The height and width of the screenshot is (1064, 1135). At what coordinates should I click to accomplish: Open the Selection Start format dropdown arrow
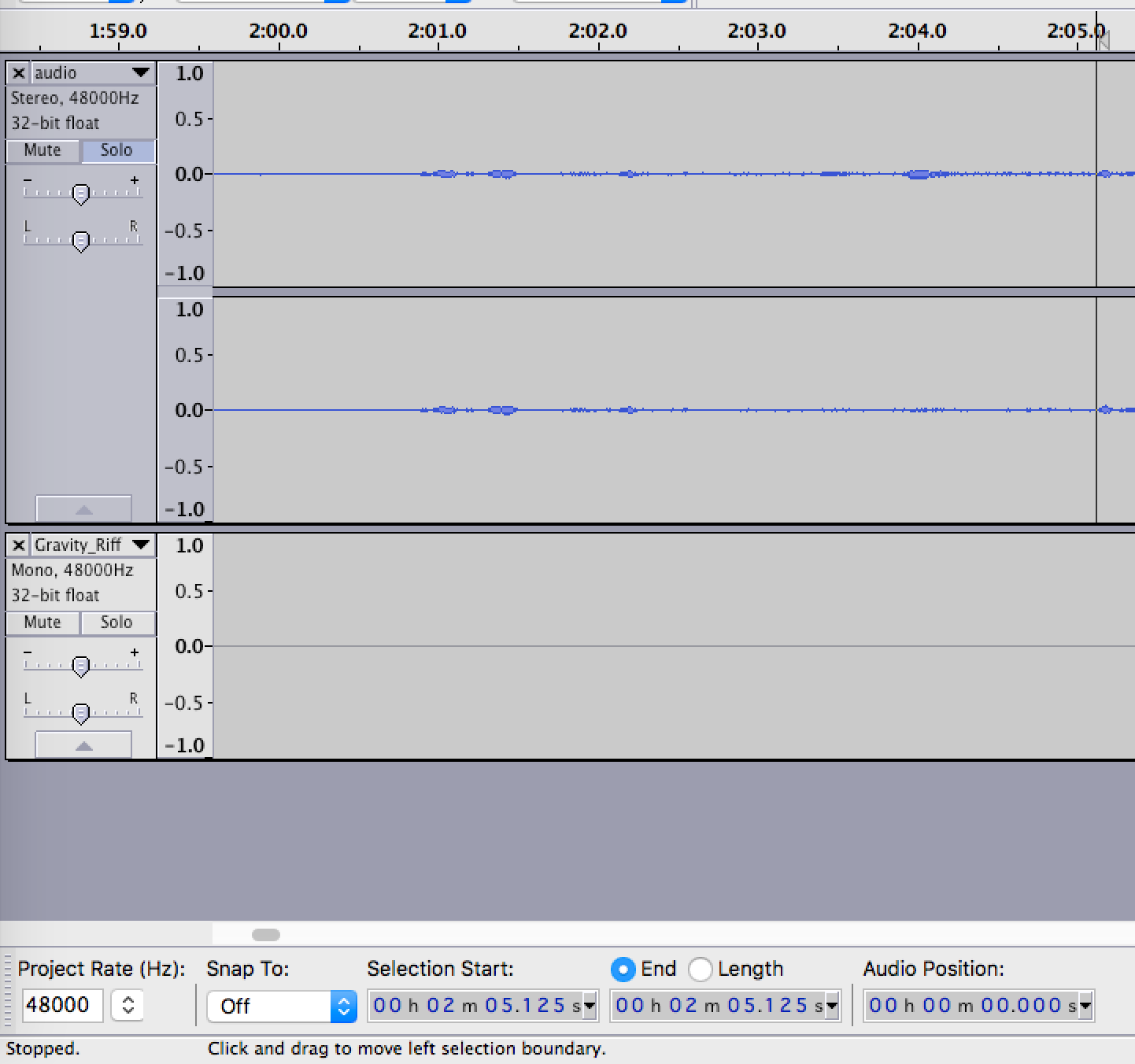click(590, 1006)
